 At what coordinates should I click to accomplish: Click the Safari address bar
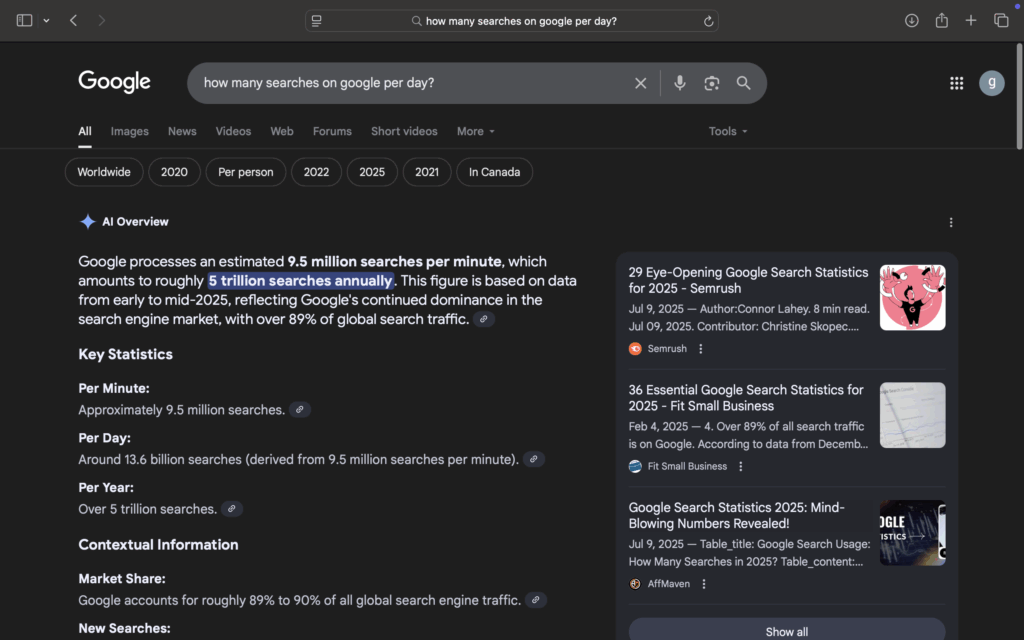point(511,21)
